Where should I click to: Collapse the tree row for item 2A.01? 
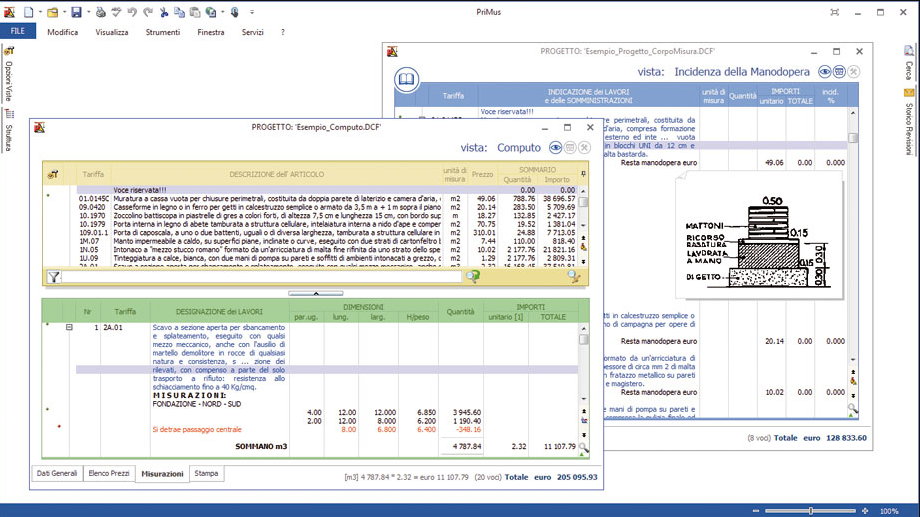pyautogui.click(x=69, y=327)
